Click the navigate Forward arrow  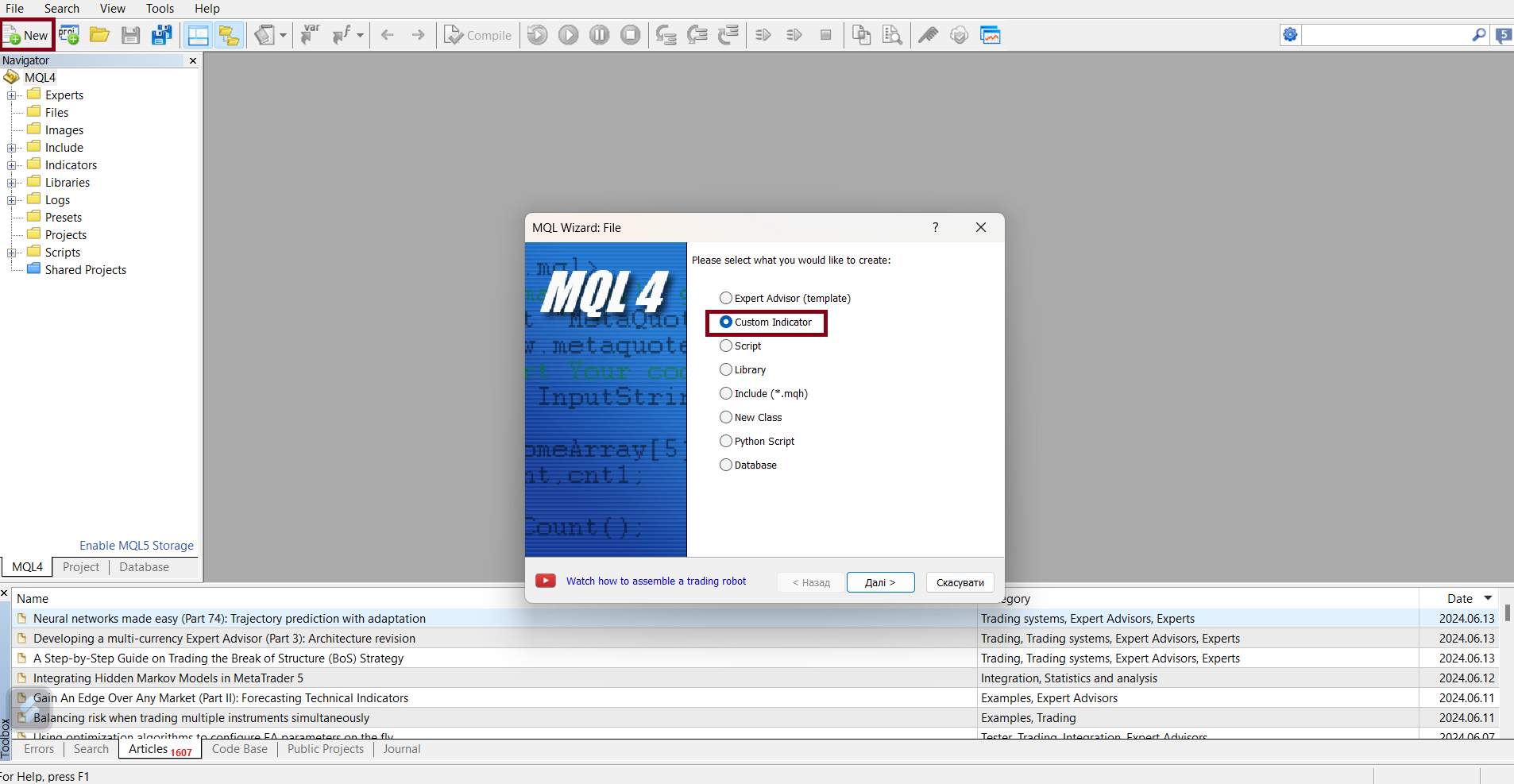pyautogui.click(x=419, y=35)
